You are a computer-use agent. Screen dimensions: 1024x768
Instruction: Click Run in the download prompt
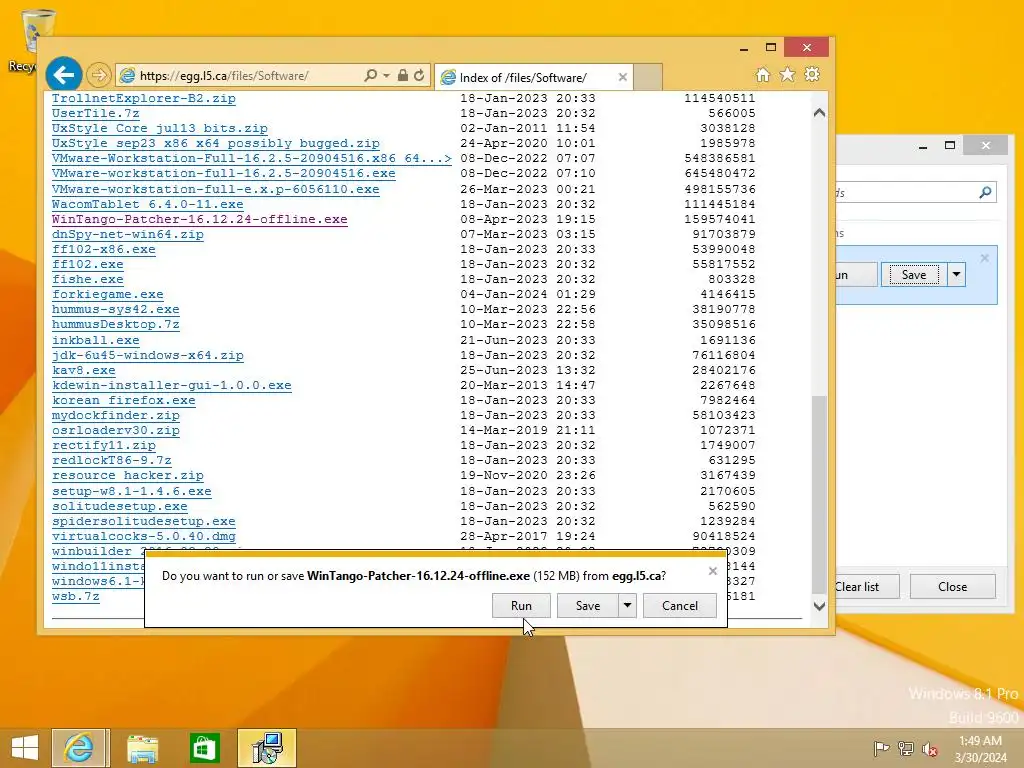coord(521,605)
